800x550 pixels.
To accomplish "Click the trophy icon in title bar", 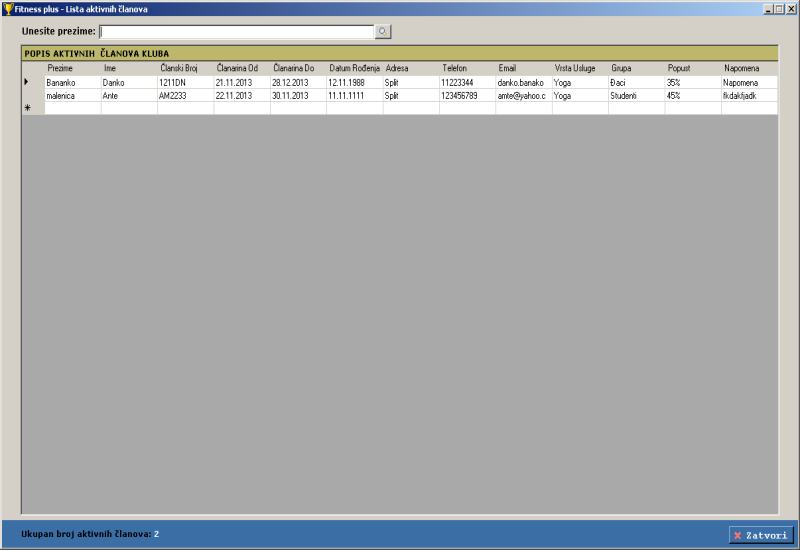I will (x=8, y=9).
